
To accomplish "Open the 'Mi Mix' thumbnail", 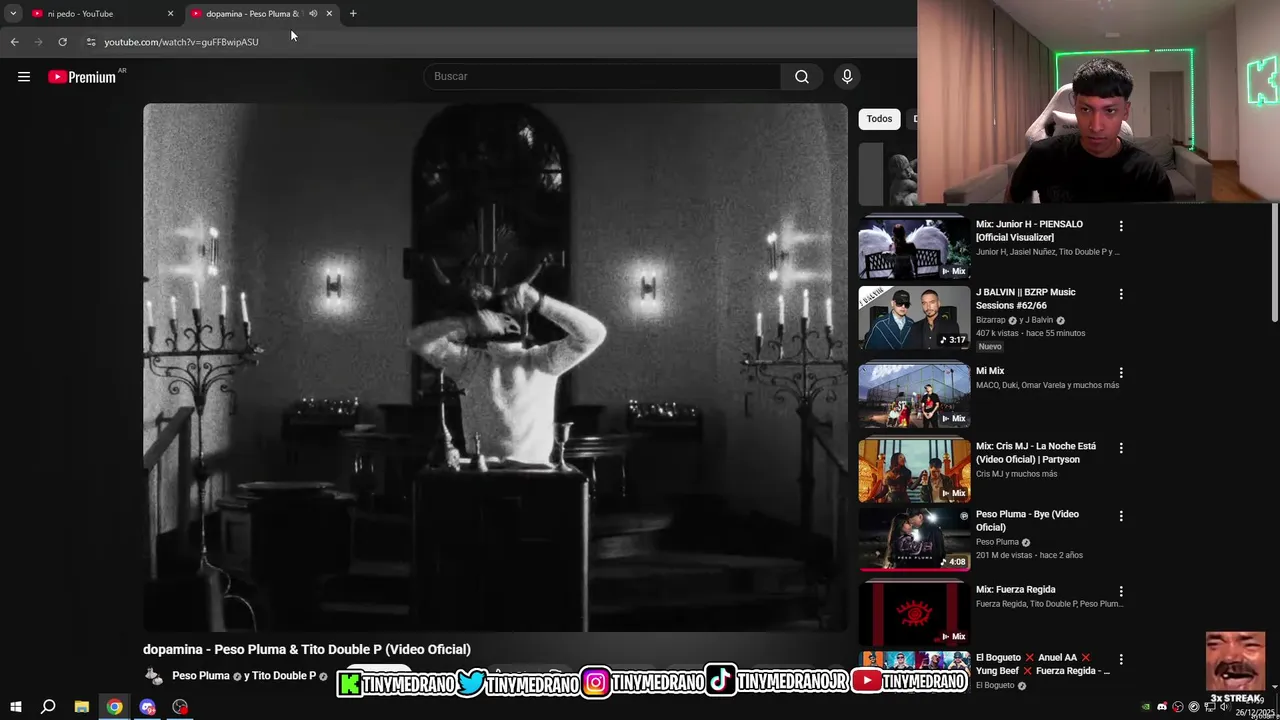I will (x=914, y=395).
